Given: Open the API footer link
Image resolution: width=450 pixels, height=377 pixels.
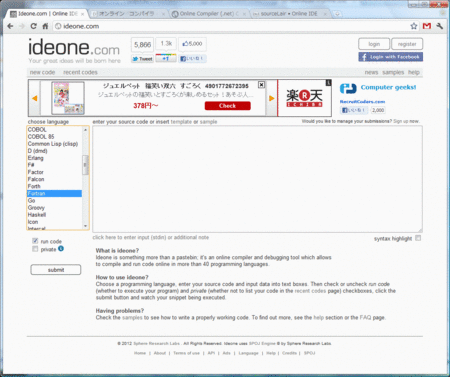Looking at the screenshot, I should tap(211, 353).
